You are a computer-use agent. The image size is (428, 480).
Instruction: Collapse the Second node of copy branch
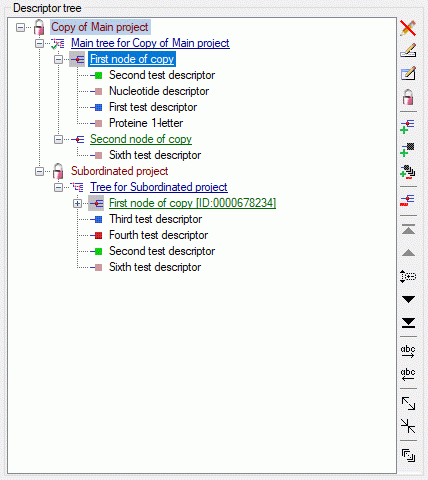(58, 139)
